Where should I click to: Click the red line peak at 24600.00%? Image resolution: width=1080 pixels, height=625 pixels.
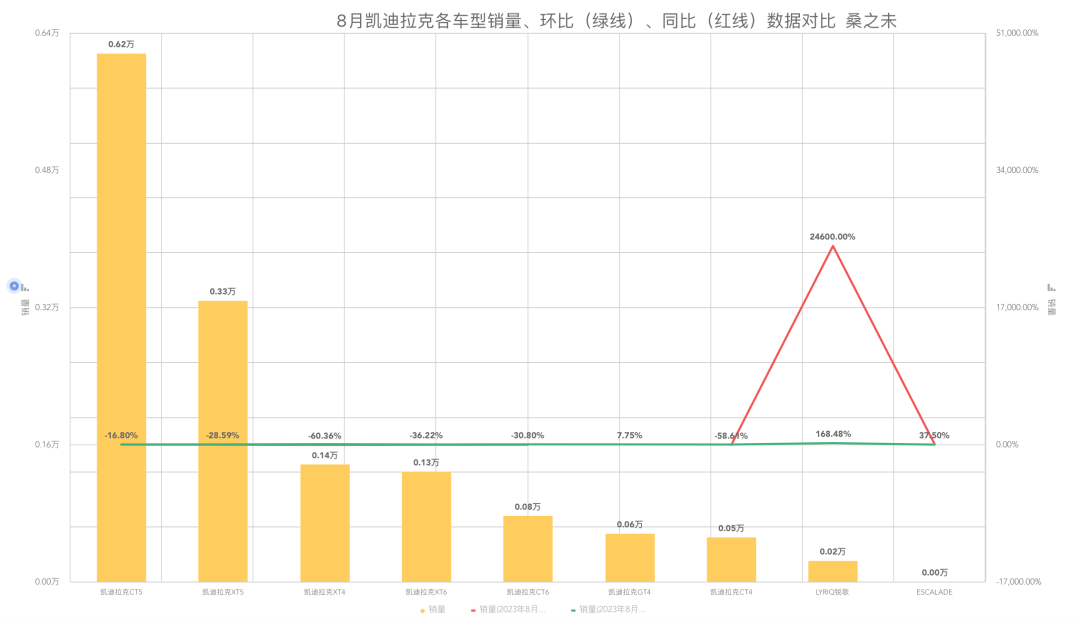(833, 246)
